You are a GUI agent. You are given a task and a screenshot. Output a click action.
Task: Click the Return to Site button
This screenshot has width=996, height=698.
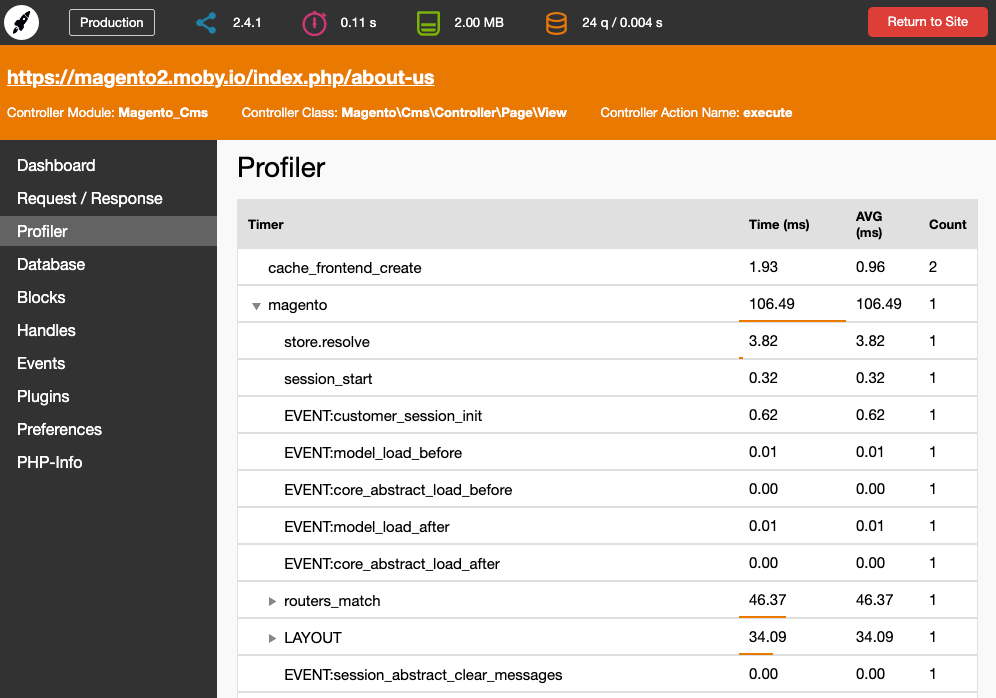coord(927,22)
